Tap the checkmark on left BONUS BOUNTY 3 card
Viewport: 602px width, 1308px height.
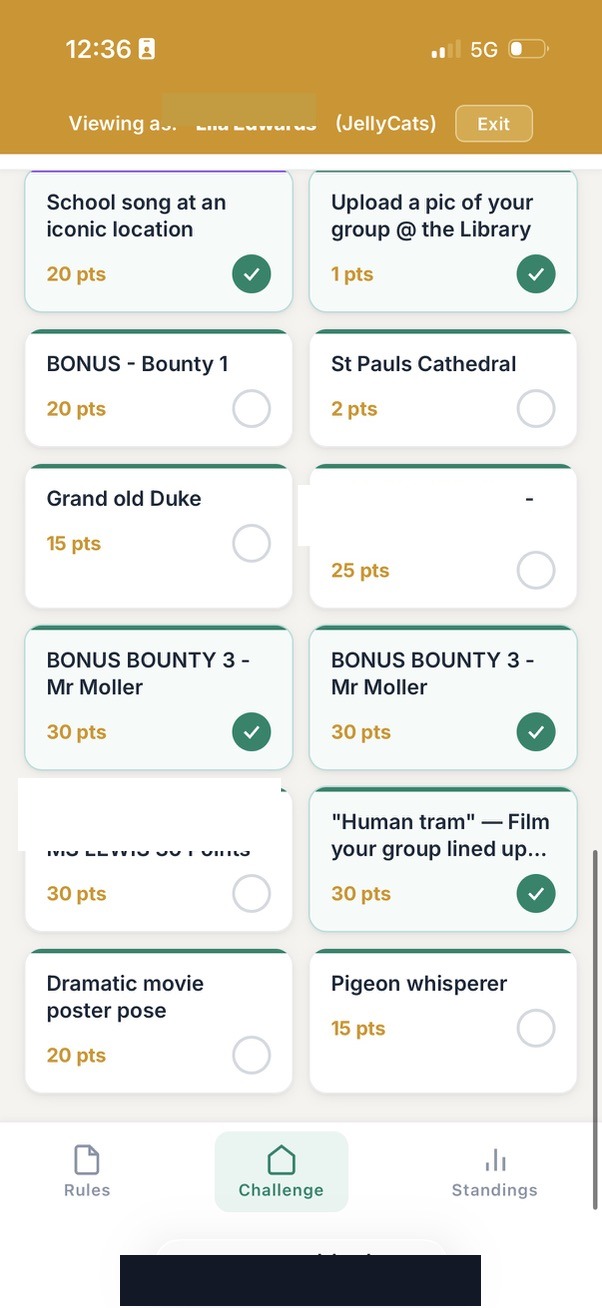pyautogui.click(x=251, y=731)
